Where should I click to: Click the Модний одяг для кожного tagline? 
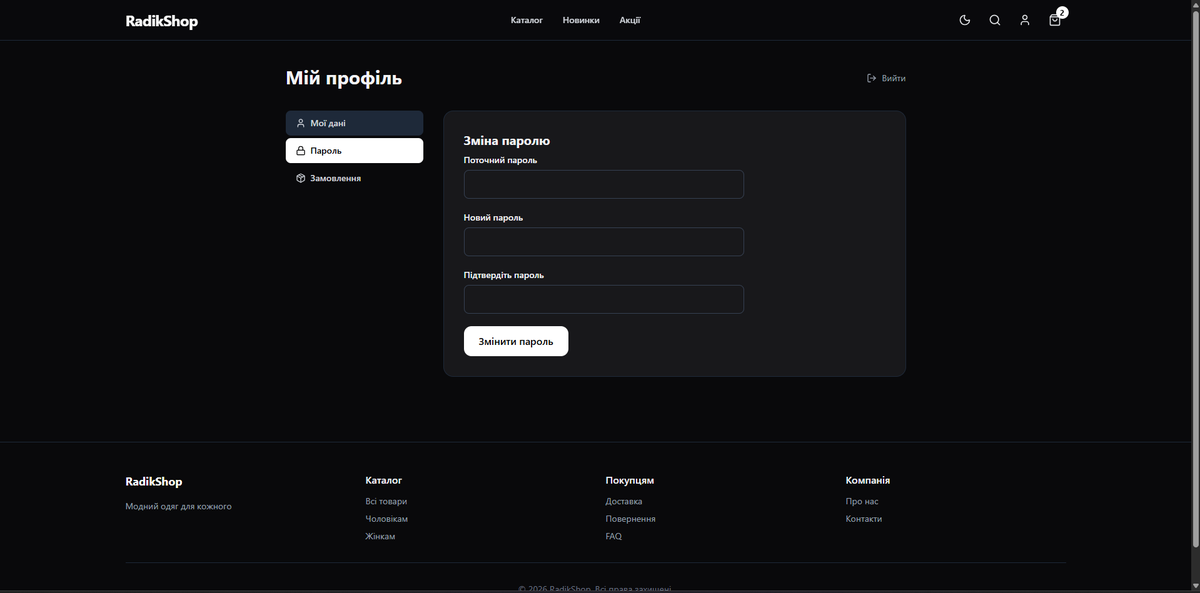point(179,507)
